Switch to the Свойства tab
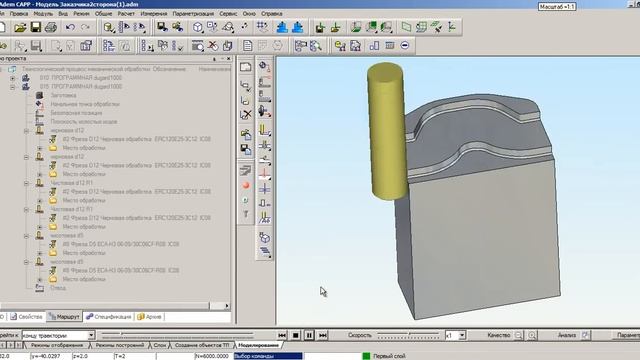This screenshot has height=360, width=640. pos(27,317)
